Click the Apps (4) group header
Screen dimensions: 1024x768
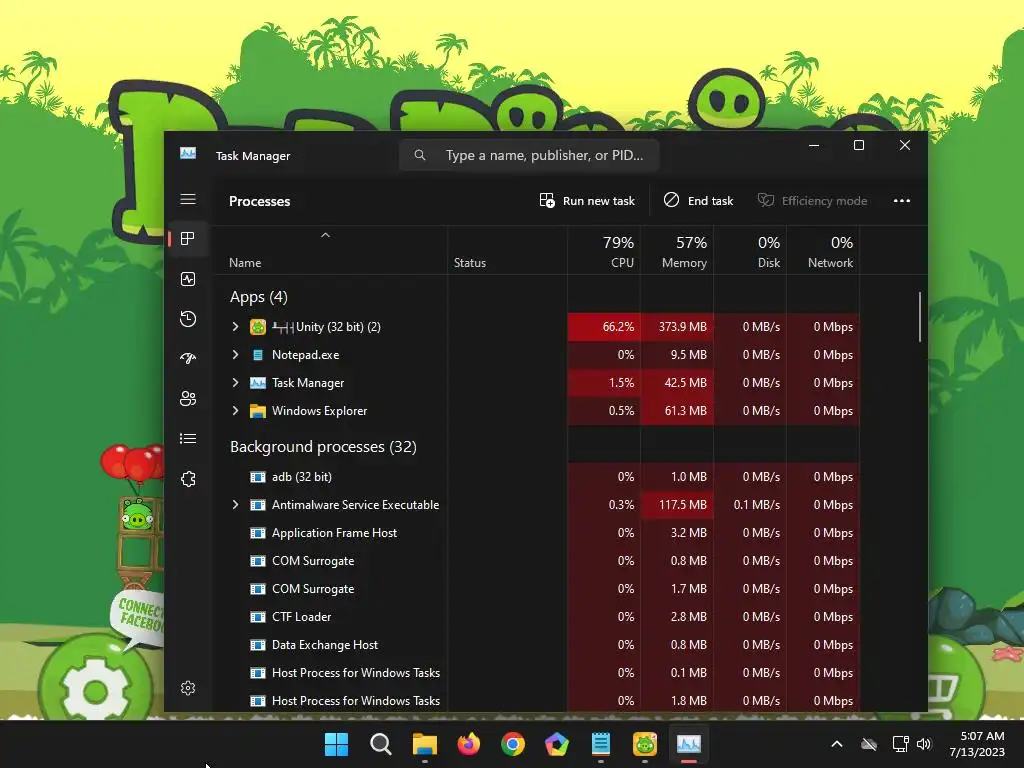(x=259, y=297)
